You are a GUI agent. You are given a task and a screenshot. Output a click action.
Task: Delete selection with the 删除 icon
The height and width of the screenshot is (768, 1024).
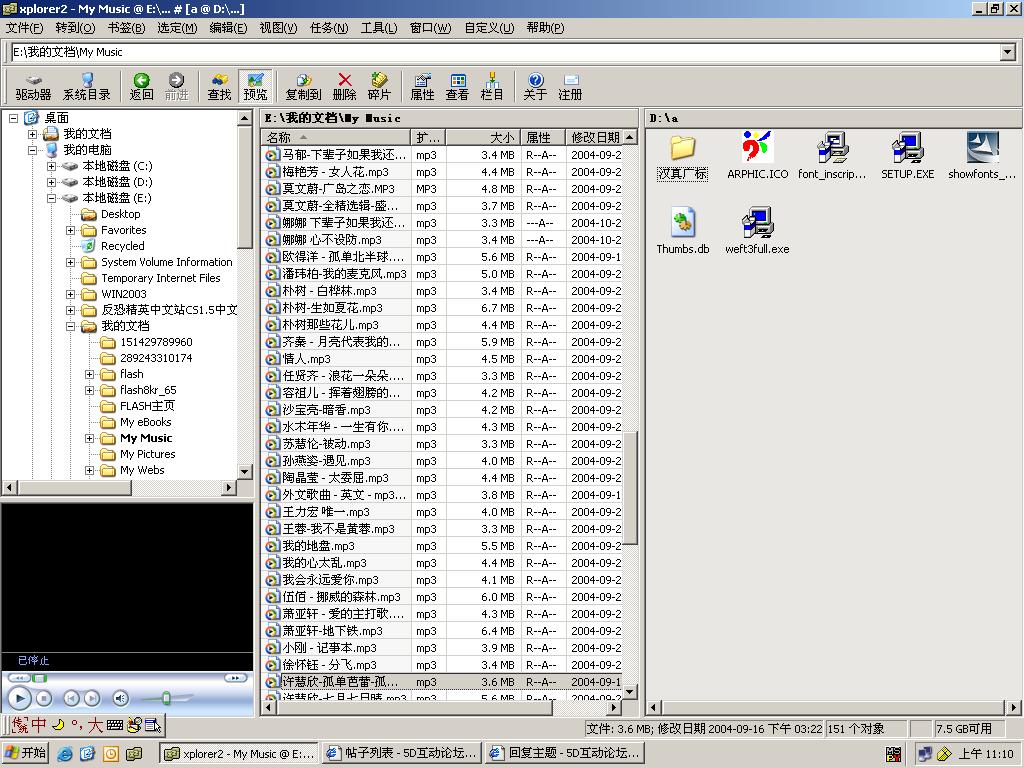click(344, 87)
